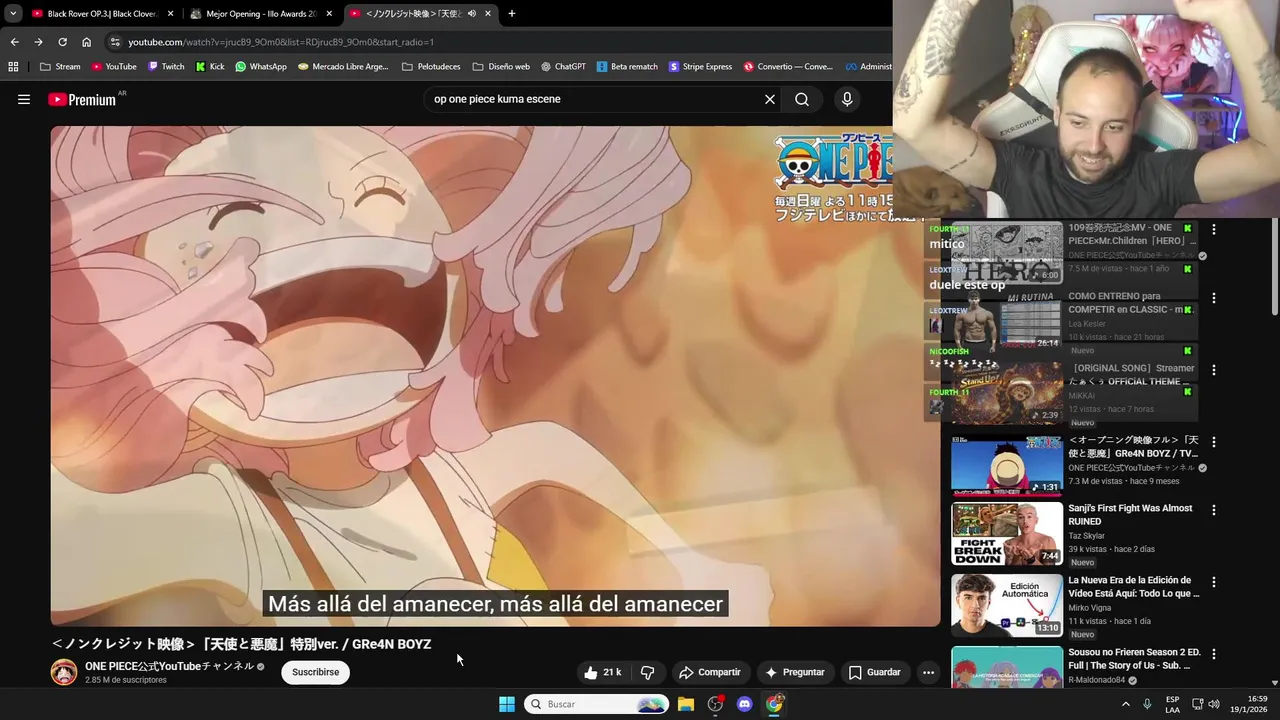Open Chrome from the taskbar
The image size is (1280, 720).
click(x=774, y=704)
